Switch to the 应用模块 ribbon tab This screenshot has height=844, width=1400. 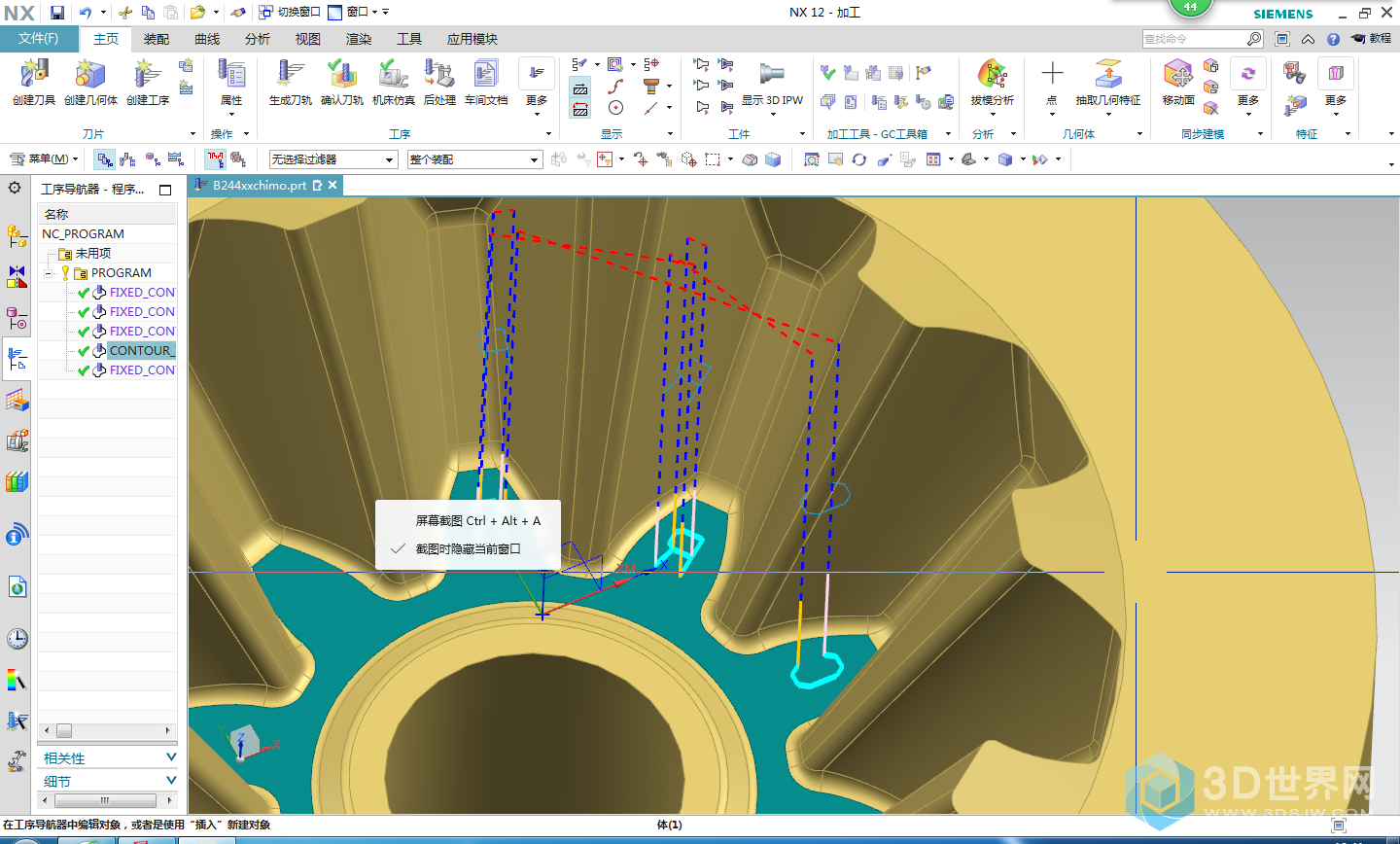472,39
